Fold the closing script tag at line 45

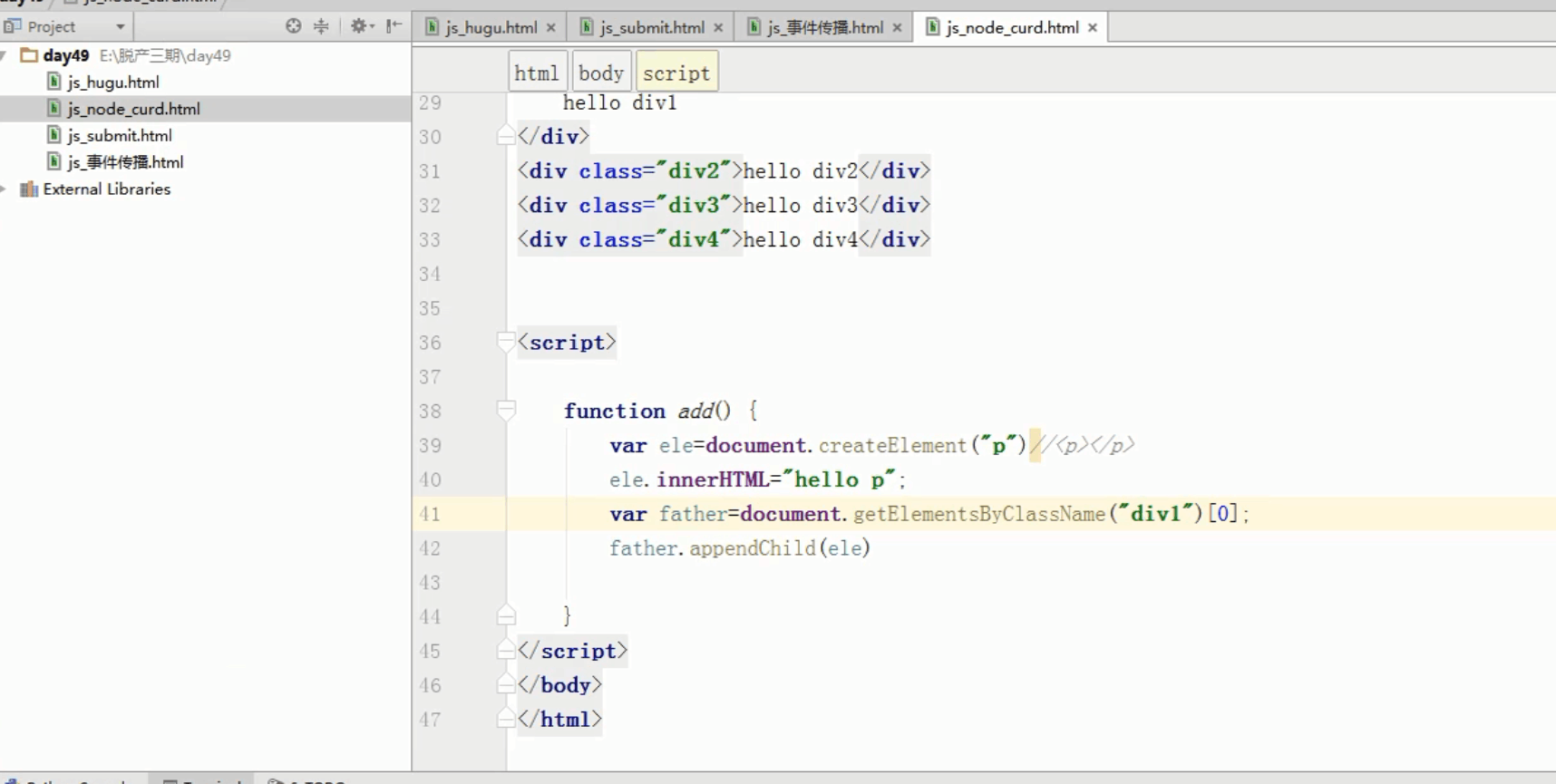(x=507, y=651)
